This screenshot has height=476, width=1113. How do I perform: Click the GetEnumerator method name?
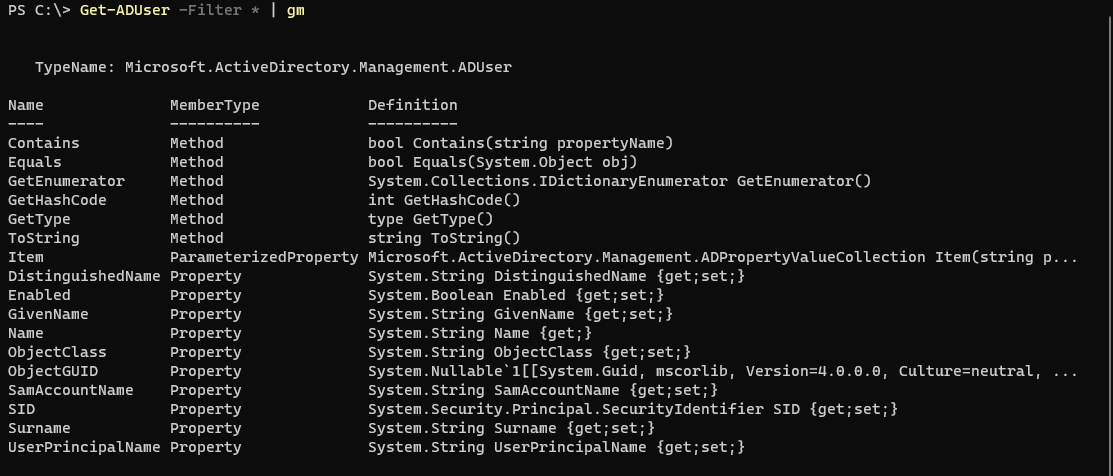(x=66, y=181)
